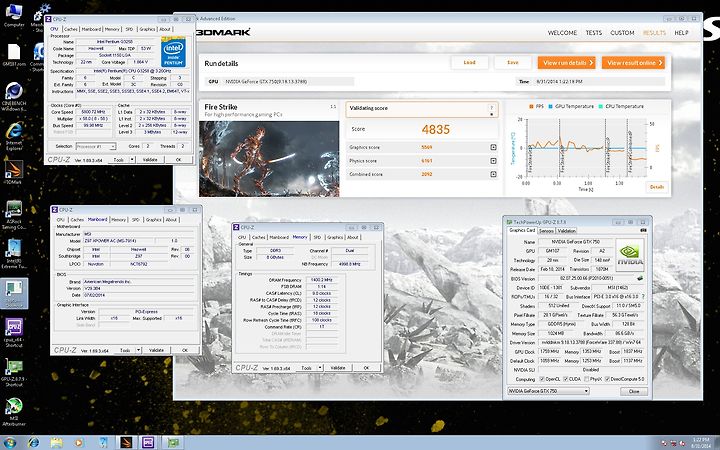Switch to the Caches tab in the top CPU-Z window
Image resolution: width=720 pixels, height=450 pixels.
(x=71, y=29)
